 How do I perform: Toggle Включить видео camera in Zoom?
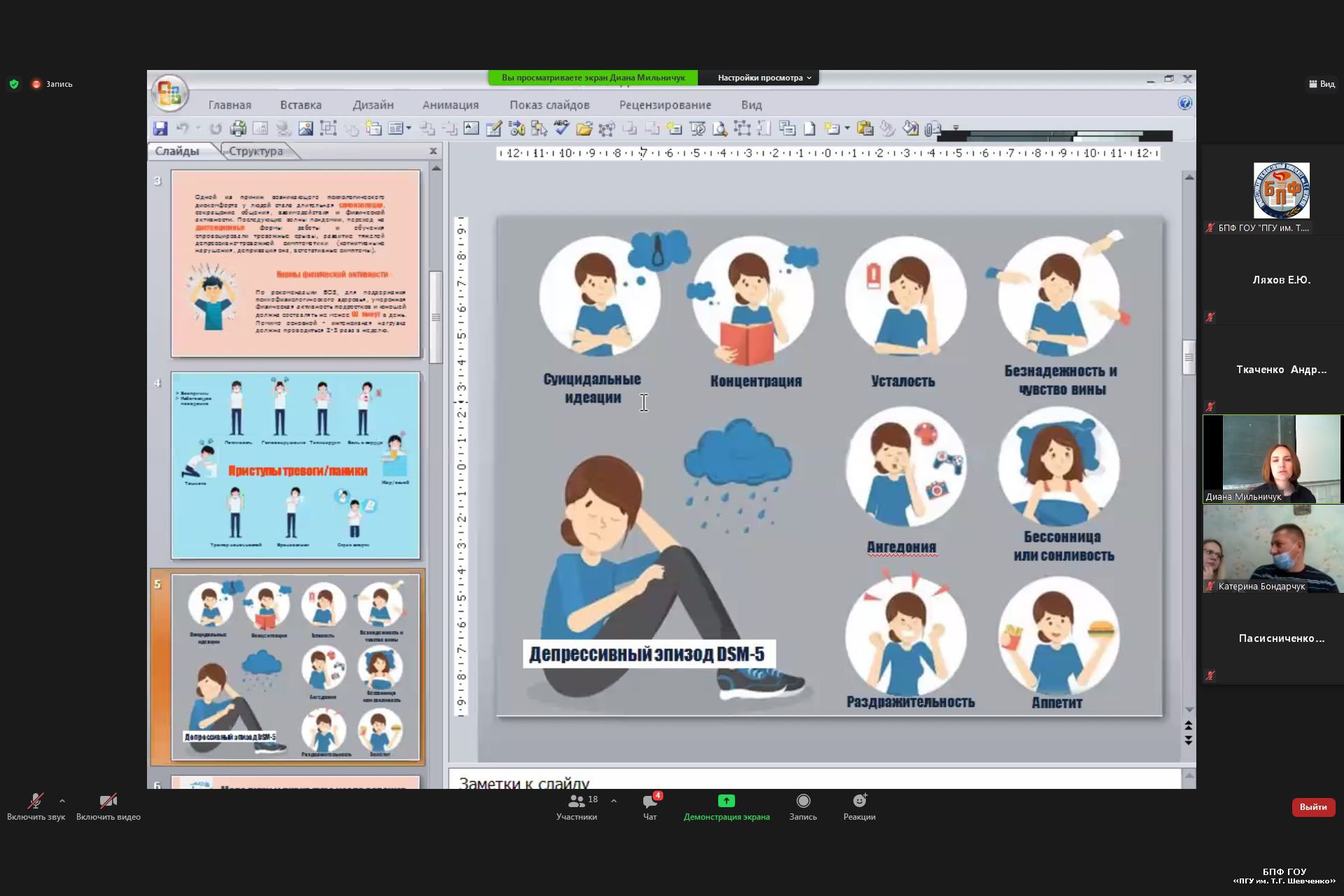[x=108, y=807]
